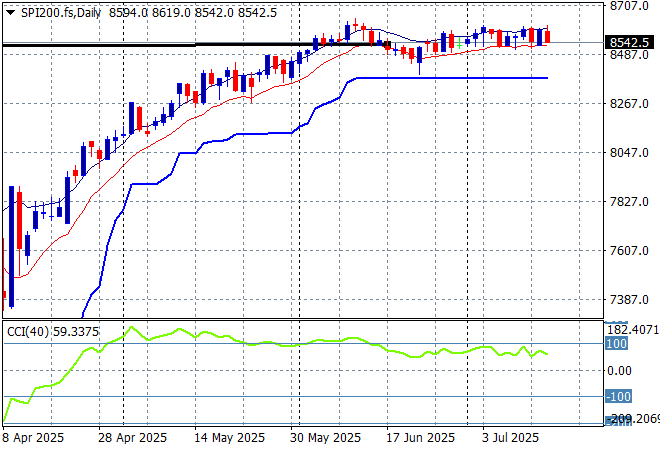Viewport: 660px width, 450px height.
Task: Click the CCI 0.00 level label
Action: pos(620,371)
